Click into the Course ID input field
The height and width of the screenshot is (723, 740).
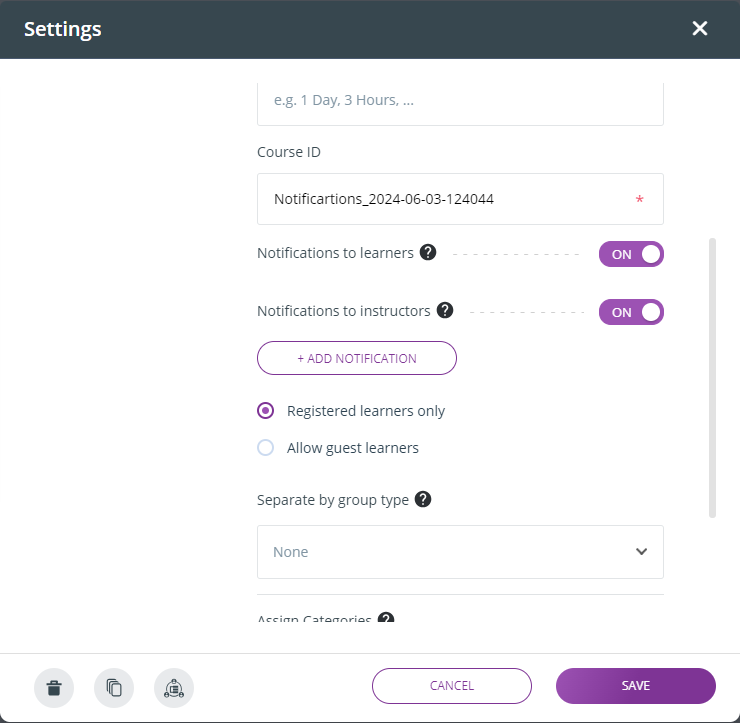[x=460, y=199]
